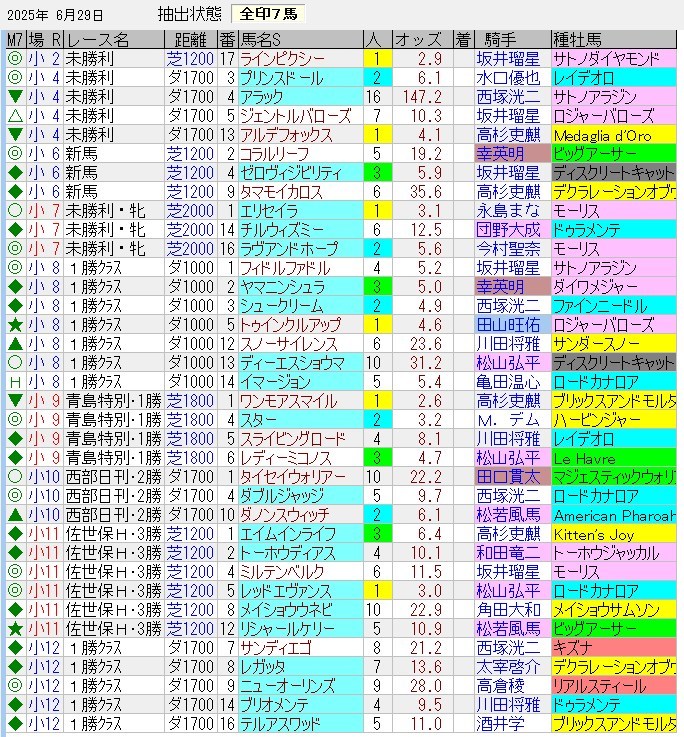This screenshot has width=684, height=737.
Task: Click the circle mark beside ディーエスショウマ
Action: (x=16, y=362)
